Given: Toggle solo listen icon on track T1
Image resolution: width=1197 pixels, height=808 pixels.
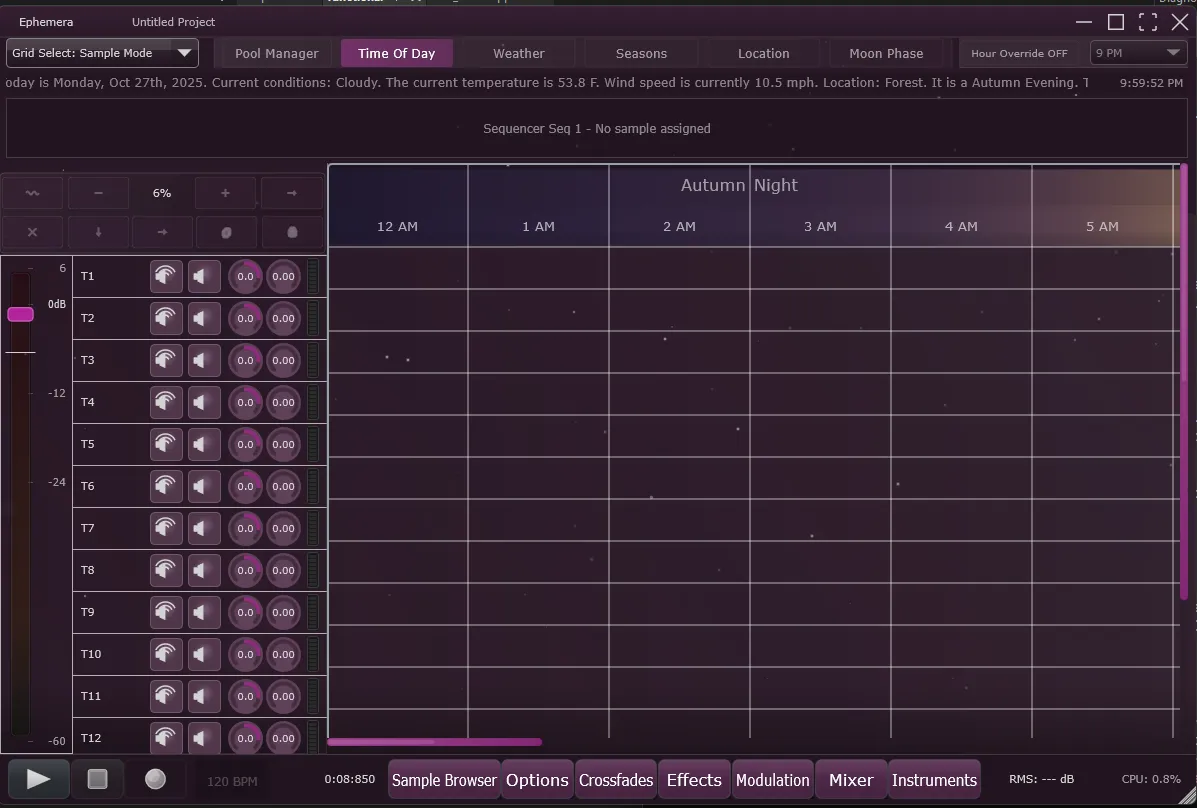Looking at the screenshot, I should [166, 276].
